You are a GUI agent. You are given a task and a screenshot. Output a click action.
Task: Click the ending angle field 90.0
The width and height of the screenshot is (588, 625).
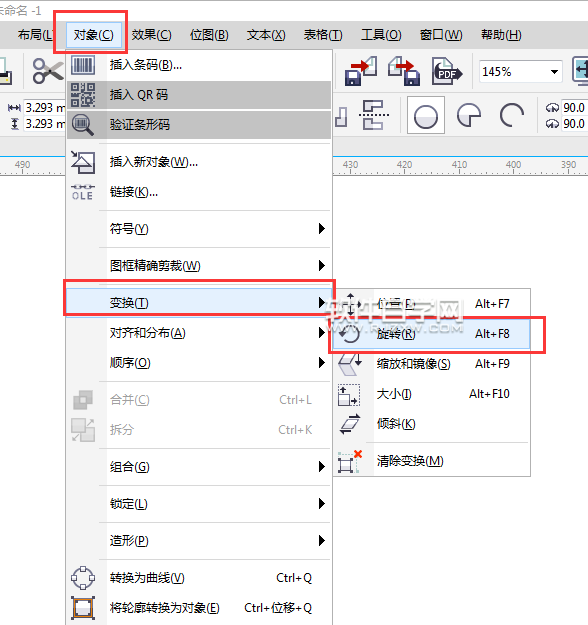coord(574,124)
